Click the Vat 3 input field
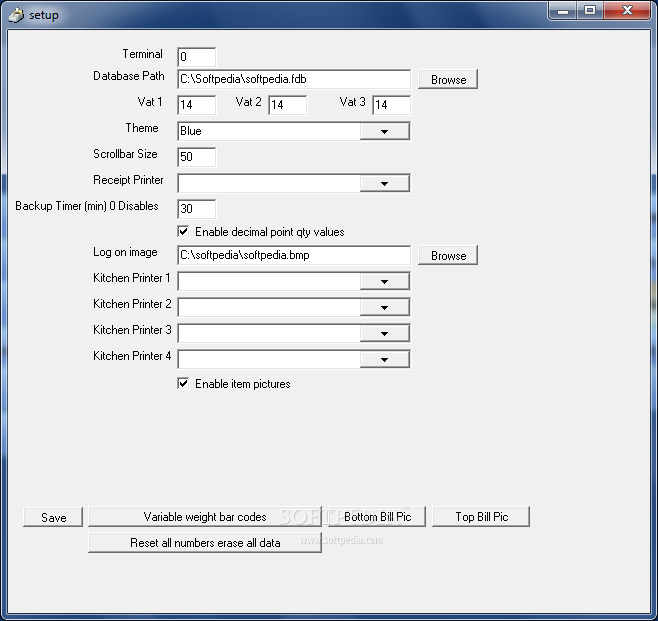Screen dimensions: 658x621 pos(391,105)
